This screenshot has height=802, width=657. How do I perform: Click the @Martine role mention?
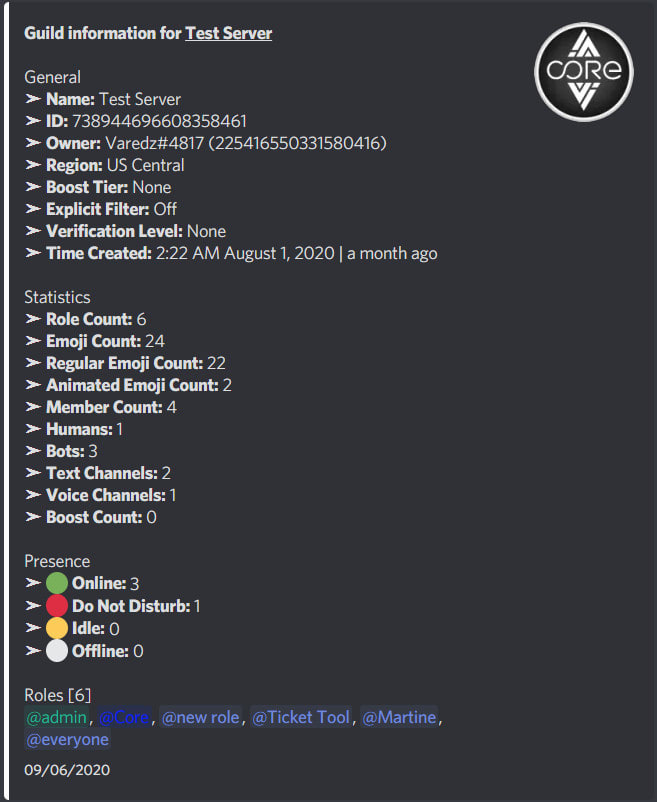(x=399, y=717)
